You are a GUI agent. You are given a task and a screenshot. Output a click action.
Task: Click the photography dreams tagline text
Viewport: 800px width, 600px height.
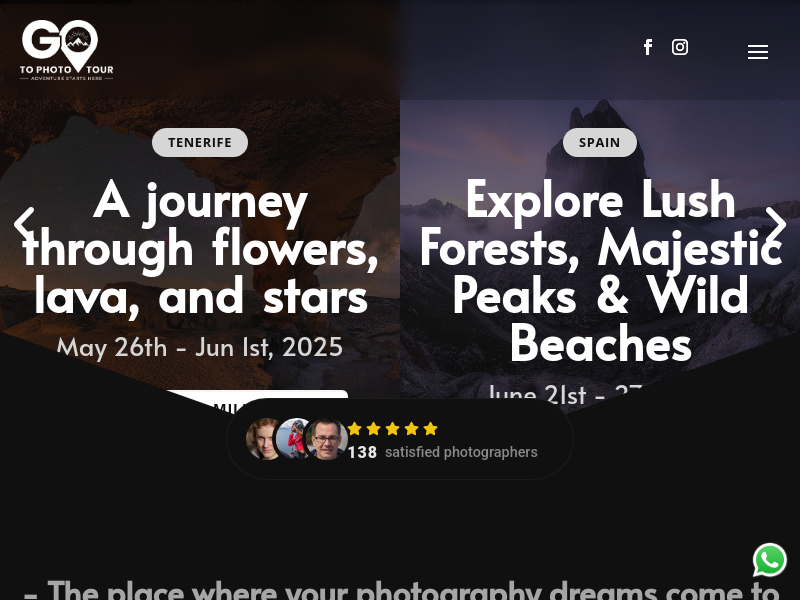[401, 590]
